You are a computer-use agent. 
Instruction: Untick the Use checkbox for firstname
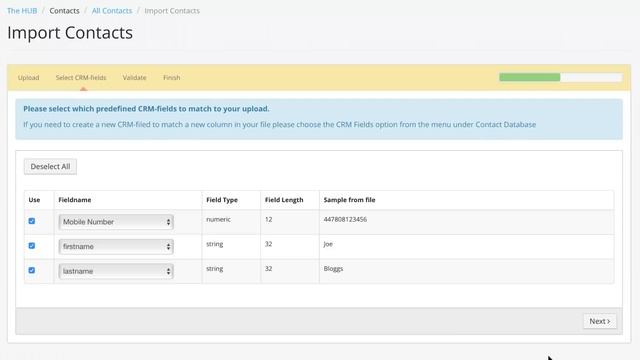click(32, 246)
